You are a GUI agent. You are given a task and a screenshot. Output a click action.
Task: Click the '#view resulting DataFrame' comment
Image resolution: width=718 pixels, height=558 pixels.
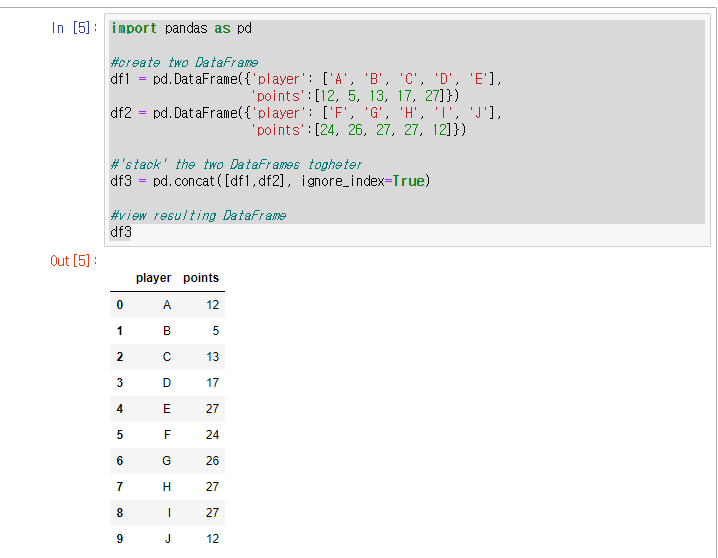point(198,215)
